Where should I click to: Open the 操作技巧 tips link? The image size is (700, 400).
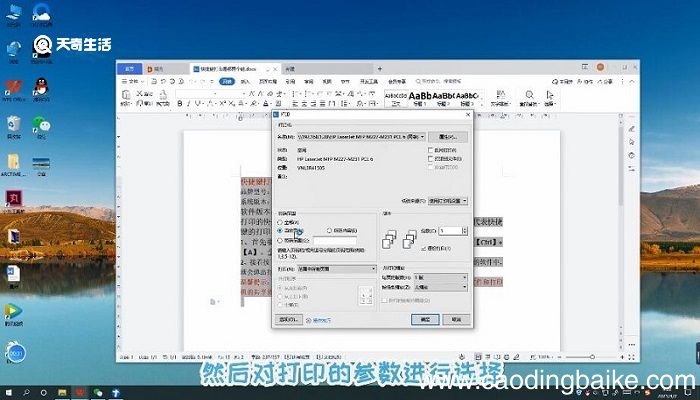[x=319, y=320]
